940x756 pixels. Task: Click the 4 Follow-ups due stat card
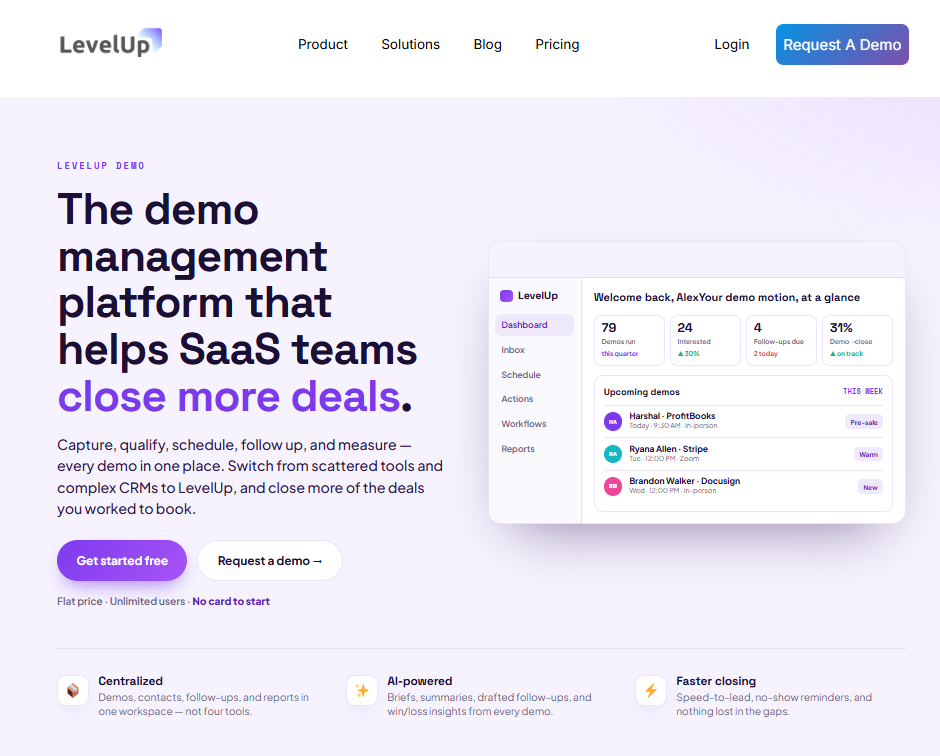[781, 341]
